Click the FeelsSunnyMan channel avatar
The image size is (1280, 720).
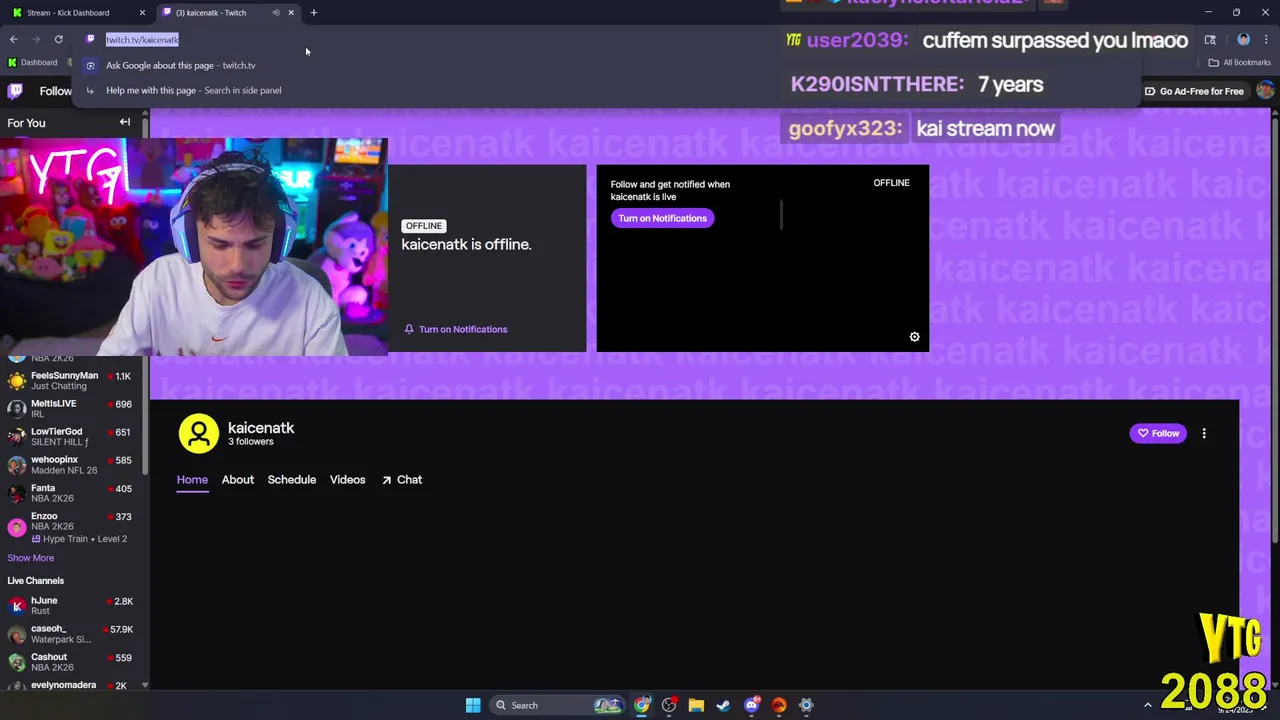16,380
